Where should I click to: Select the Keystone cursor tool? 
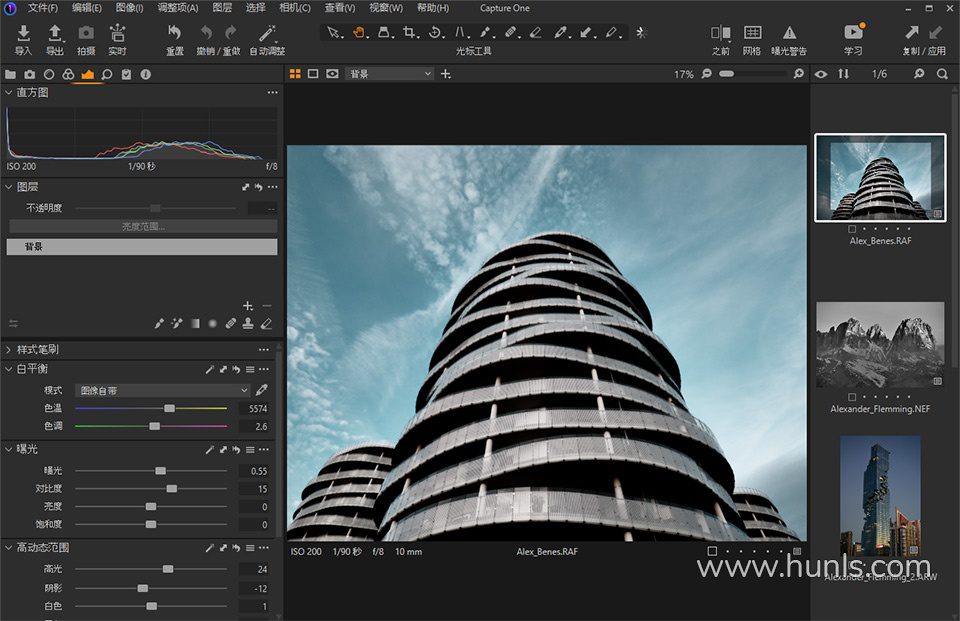click(460, 32)
